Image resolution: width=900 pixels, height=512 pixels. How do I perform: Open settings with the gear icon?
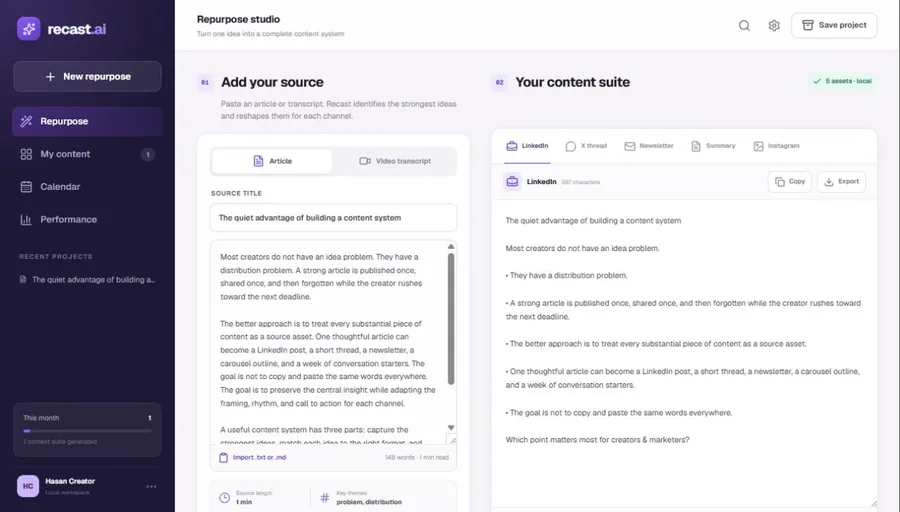(774, 25)
